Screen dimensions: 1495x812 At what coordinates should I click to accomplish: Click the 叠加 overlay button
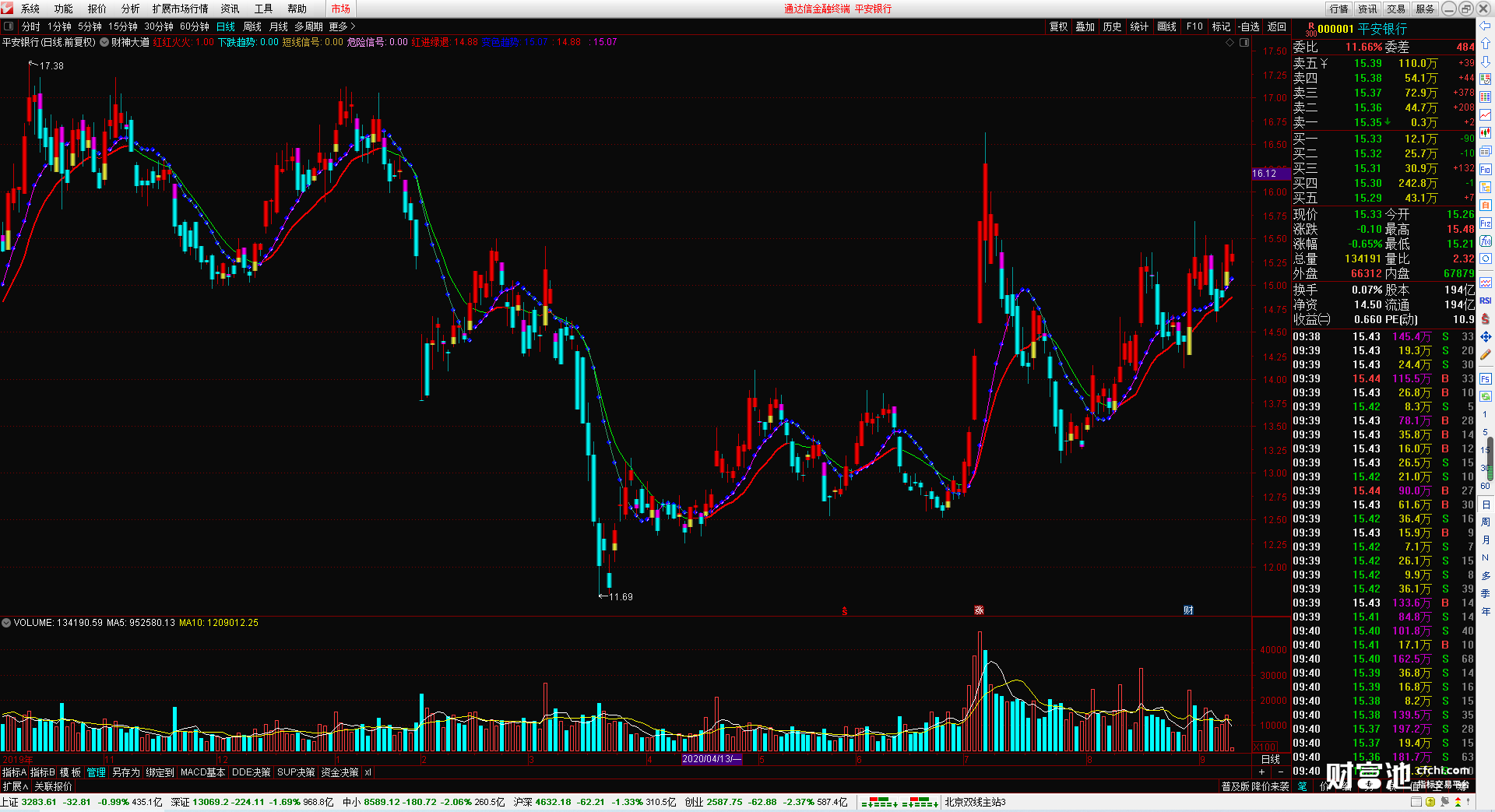(1085, 26)
